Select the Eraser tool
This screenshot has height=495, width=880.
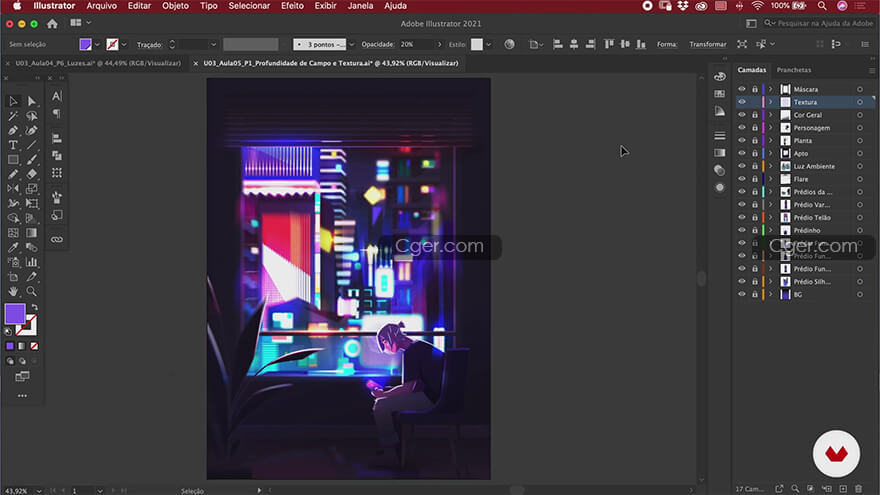(x=31, y=174)
